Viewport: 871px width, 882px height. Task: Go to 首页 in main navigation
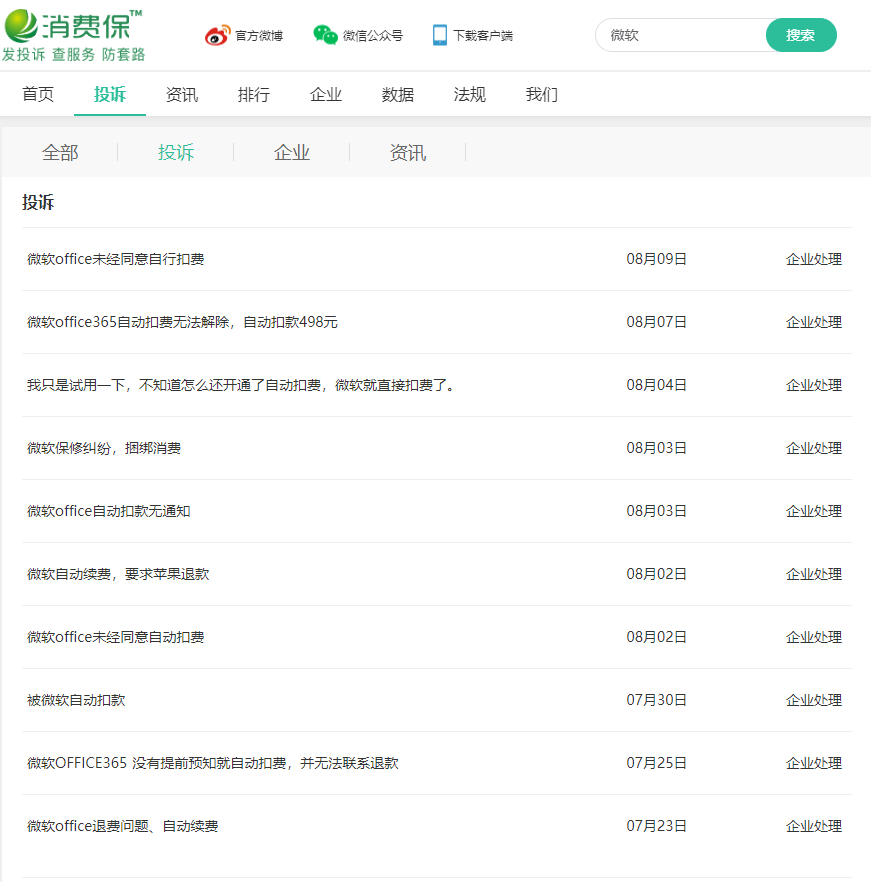click(x=38, y=94)
